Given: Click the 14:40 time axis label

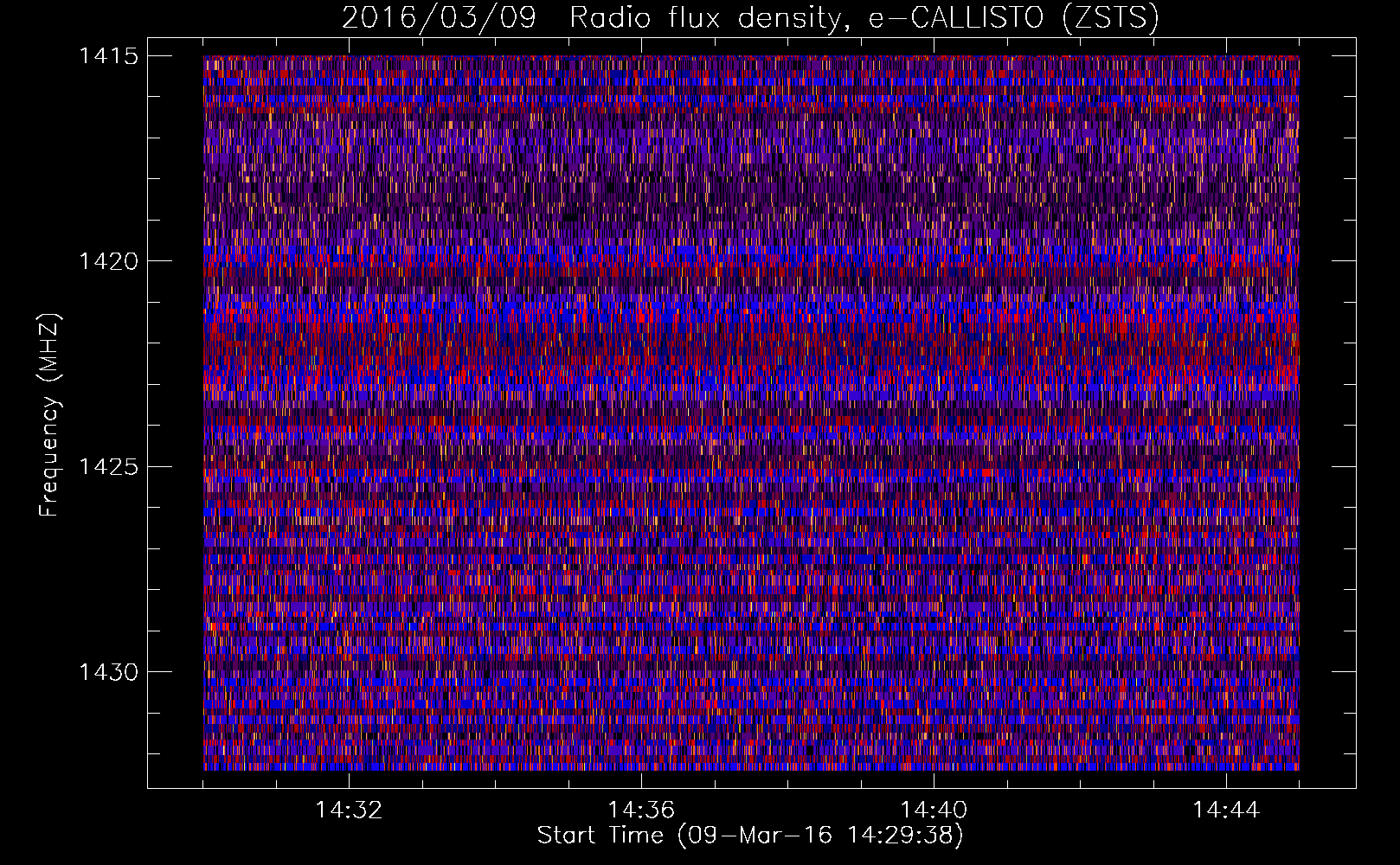Looking at the screenshot, I should tap(934, 811).
